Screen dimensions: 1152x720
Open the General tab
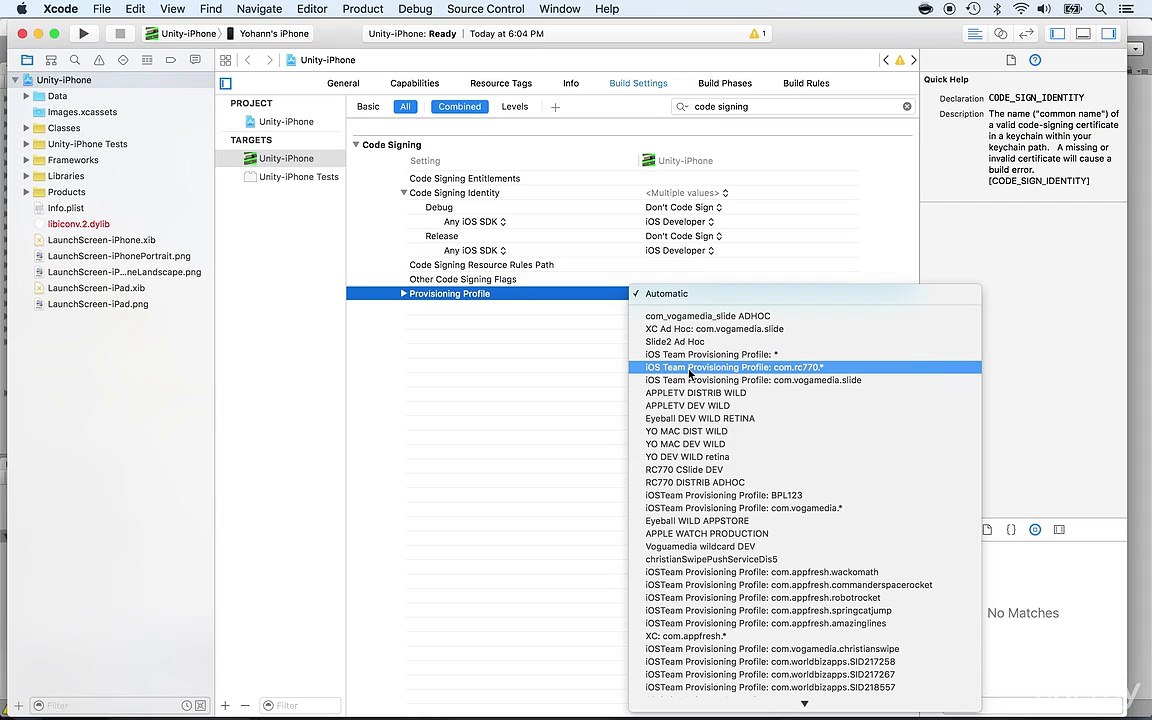343,84
